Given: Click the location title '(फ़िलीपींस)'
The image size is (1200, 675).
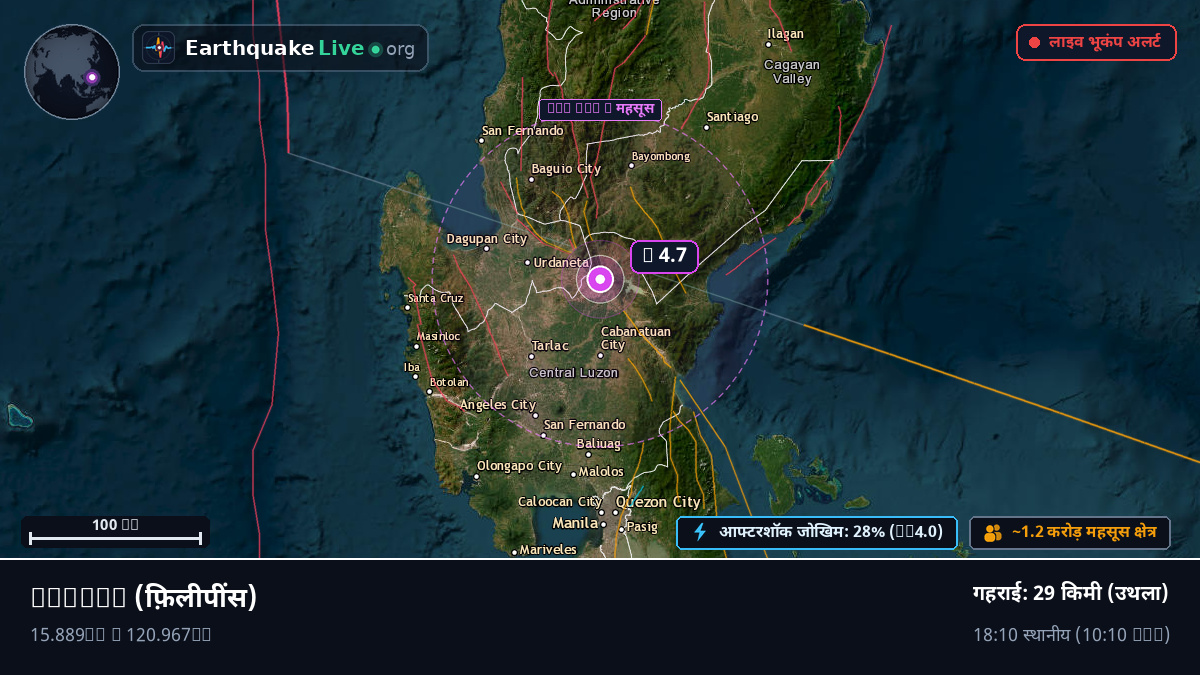Looking at the screenshot, I should [196, 597].
